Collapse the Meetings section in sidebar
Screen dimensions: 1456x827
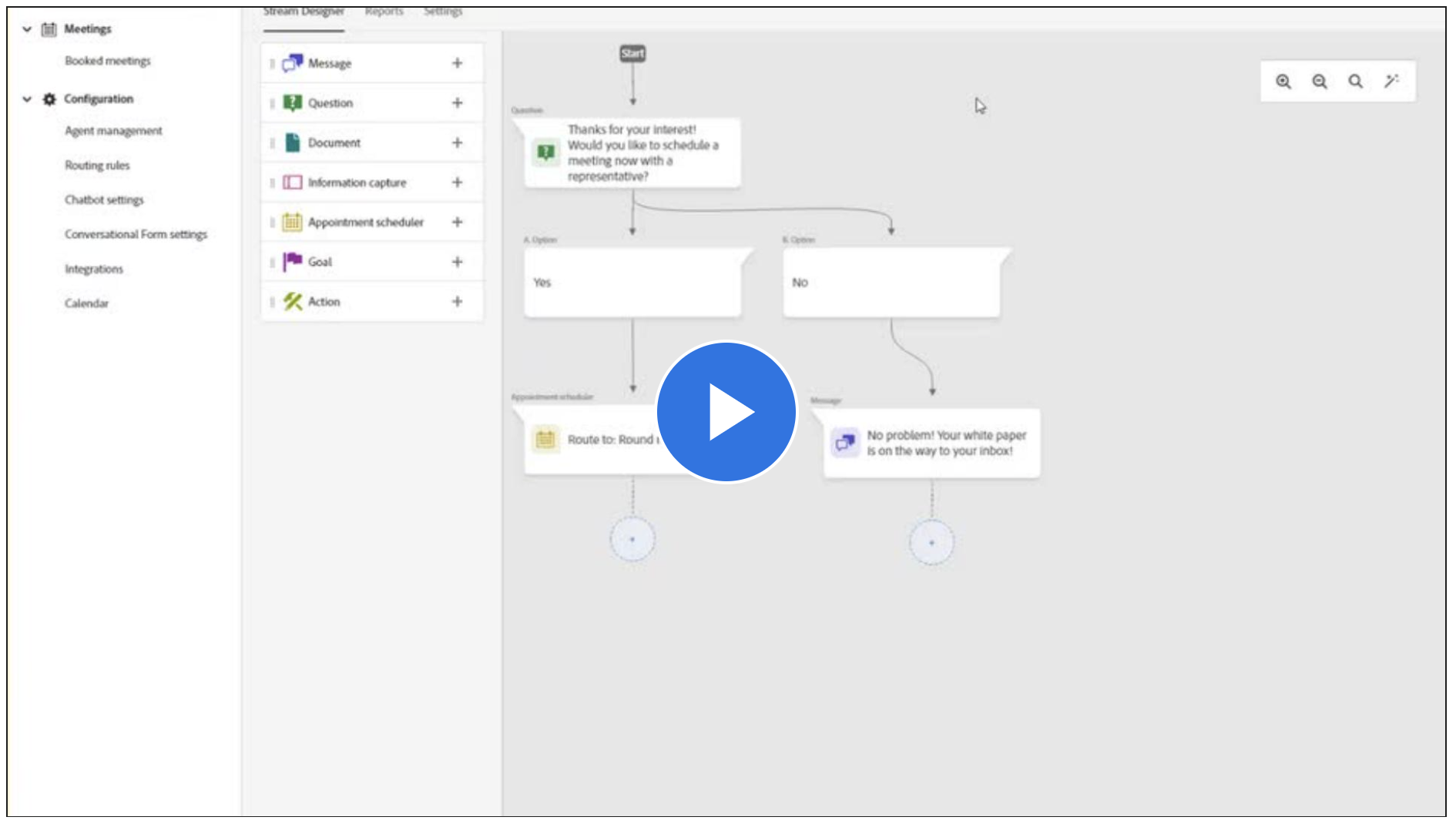point(25,29)
